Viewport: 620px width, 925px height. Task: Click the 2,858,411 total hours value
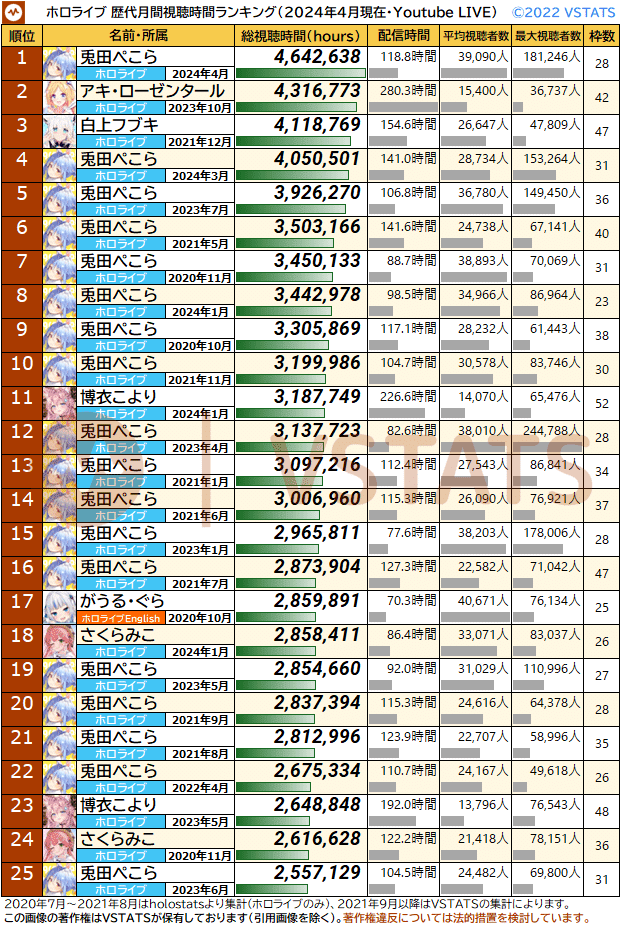(x=317, y=635)
